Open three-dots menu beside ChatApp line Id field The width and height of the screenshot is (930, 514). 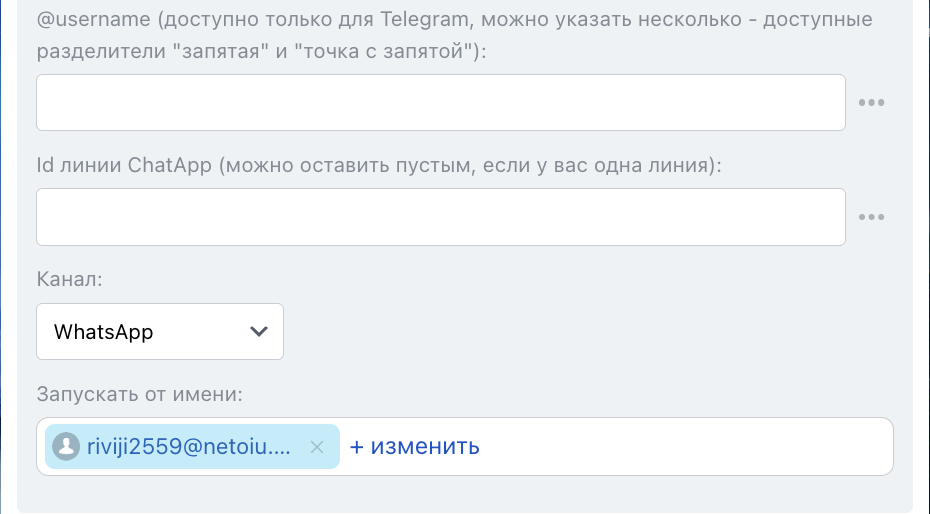click(x=872, y=217)
